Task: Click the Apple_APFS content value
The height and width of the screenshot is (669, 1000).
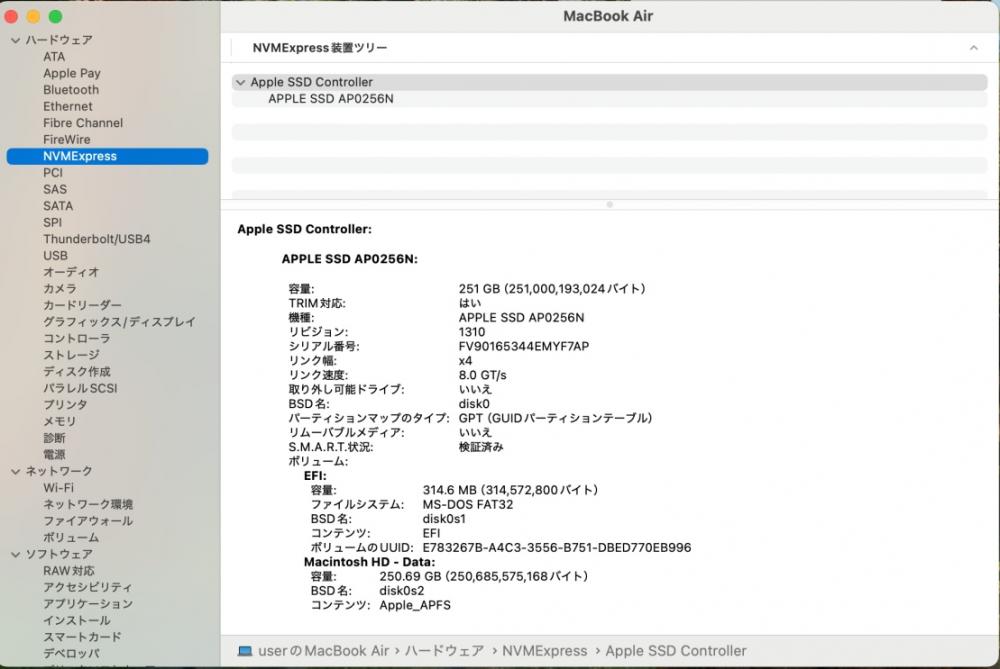Action: click(415, 605)
